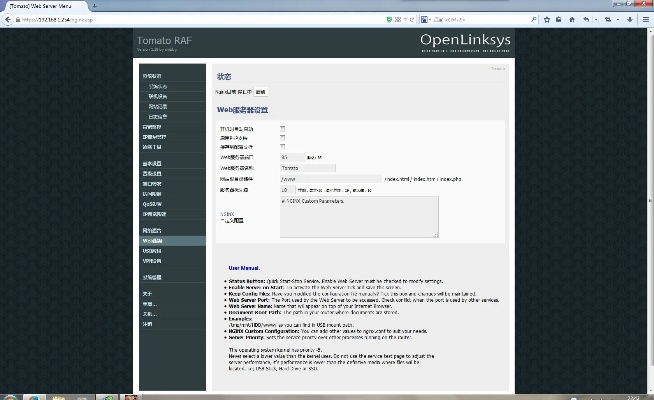Click inside the NGINX Custom Parameters textarea
Viewport: 654px width, 400px height.
[359, 217]
